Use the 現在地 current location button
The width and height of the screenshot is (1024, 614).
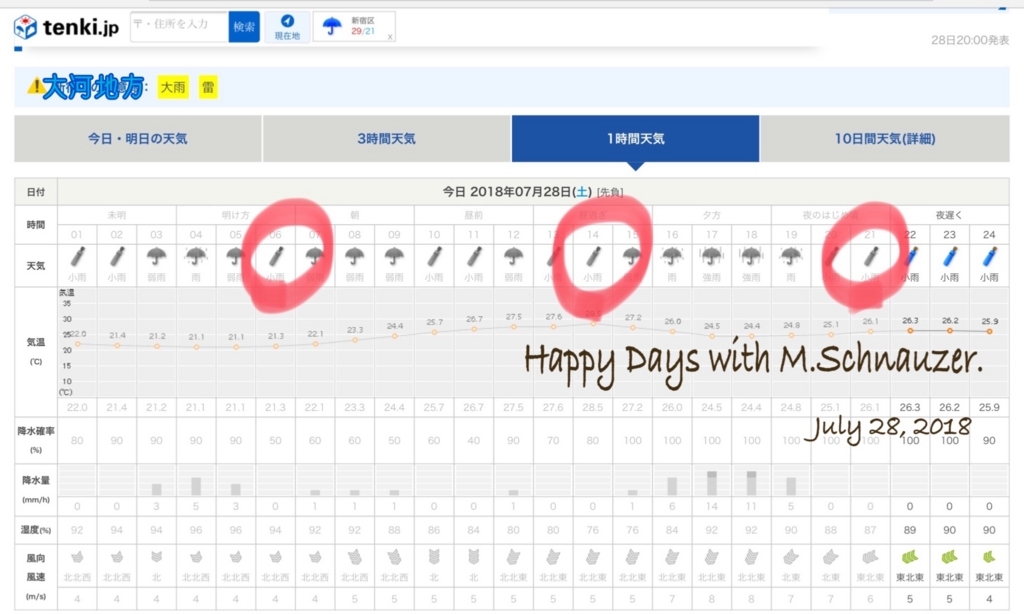pos(287,27)
